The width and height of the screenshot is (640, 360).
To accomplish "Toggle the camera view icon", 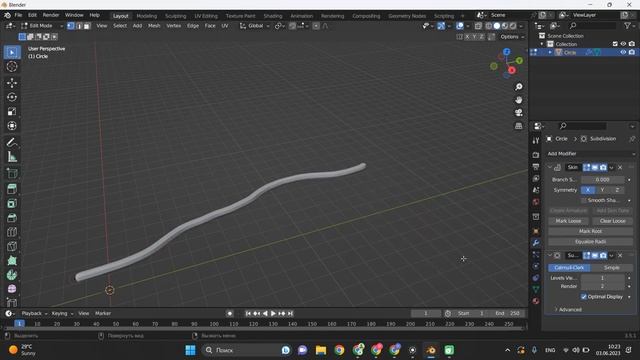I will click(x=518, y=113).
